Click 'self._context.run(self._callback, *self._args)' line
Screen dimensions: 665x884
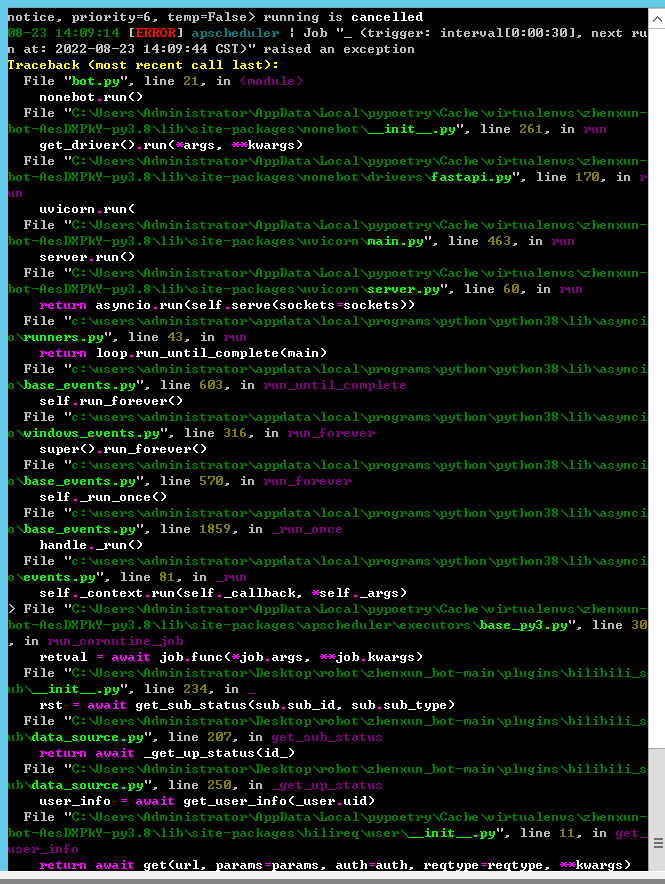click(223, 593)
